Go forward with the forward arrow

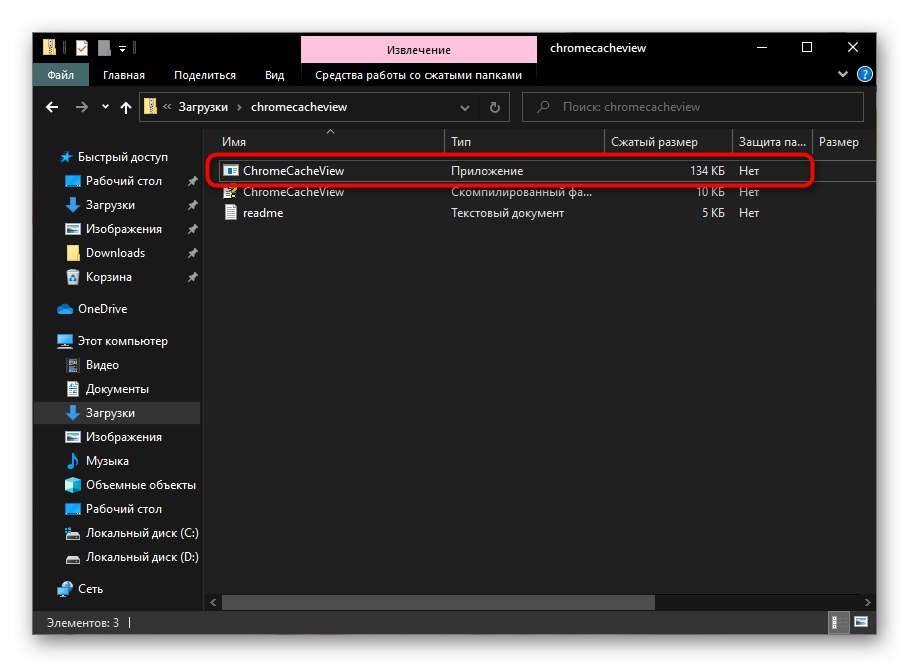[82, 107]
